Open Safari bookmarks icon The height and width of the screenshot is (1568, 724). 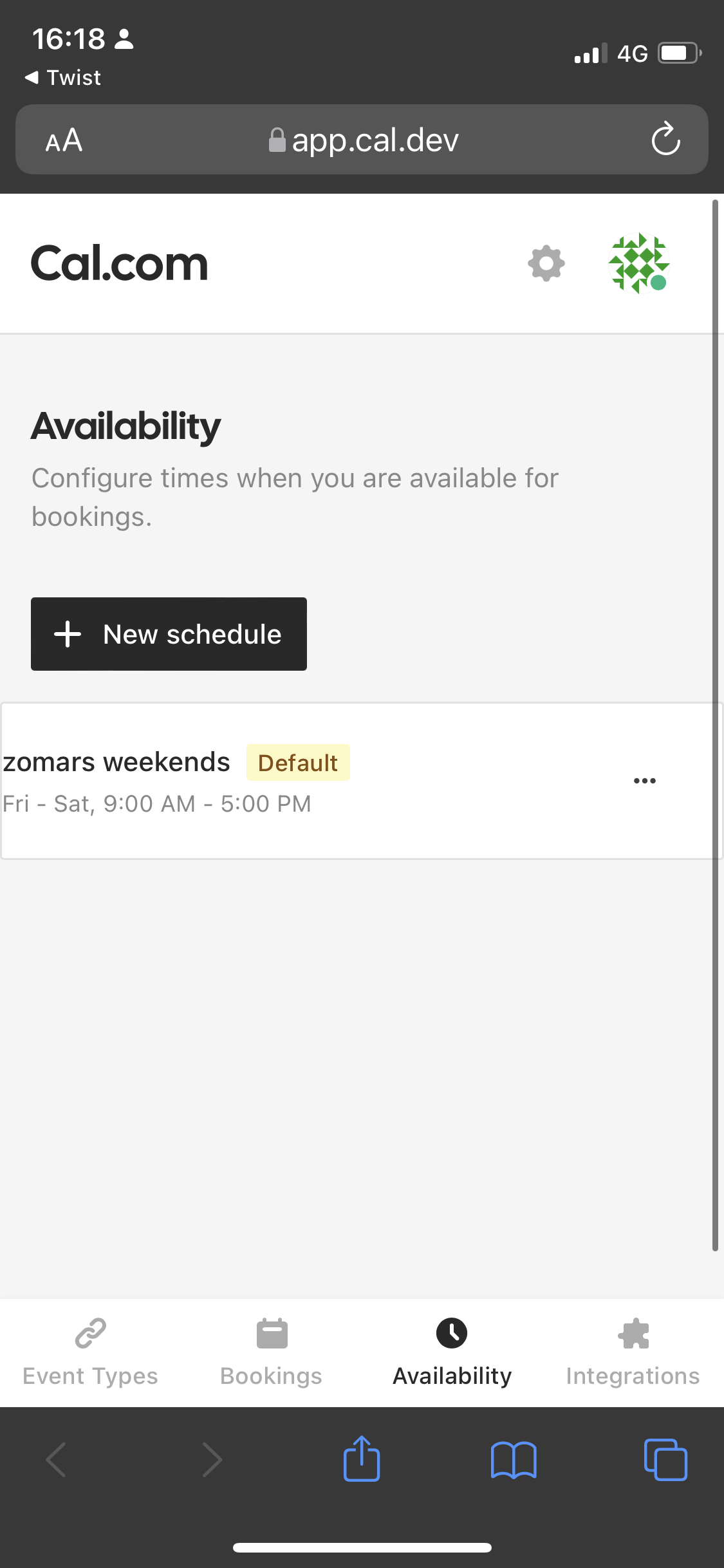point(514,1459)
